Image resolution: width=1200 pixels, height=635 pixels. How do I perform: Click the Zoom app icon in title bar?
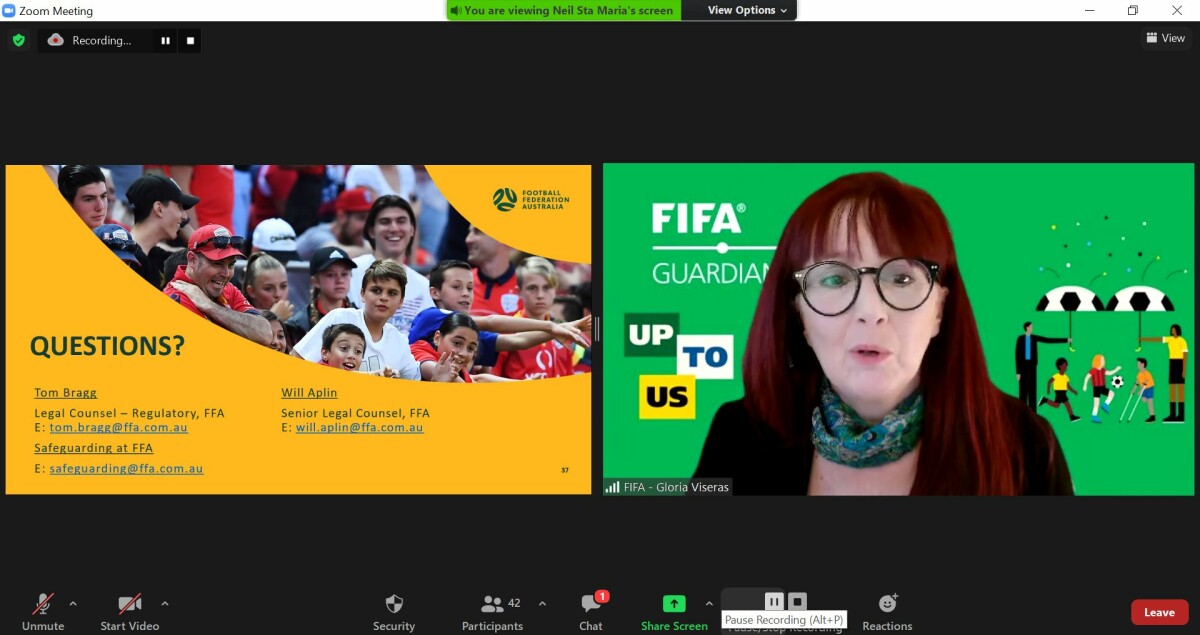(x=9, y=10)
